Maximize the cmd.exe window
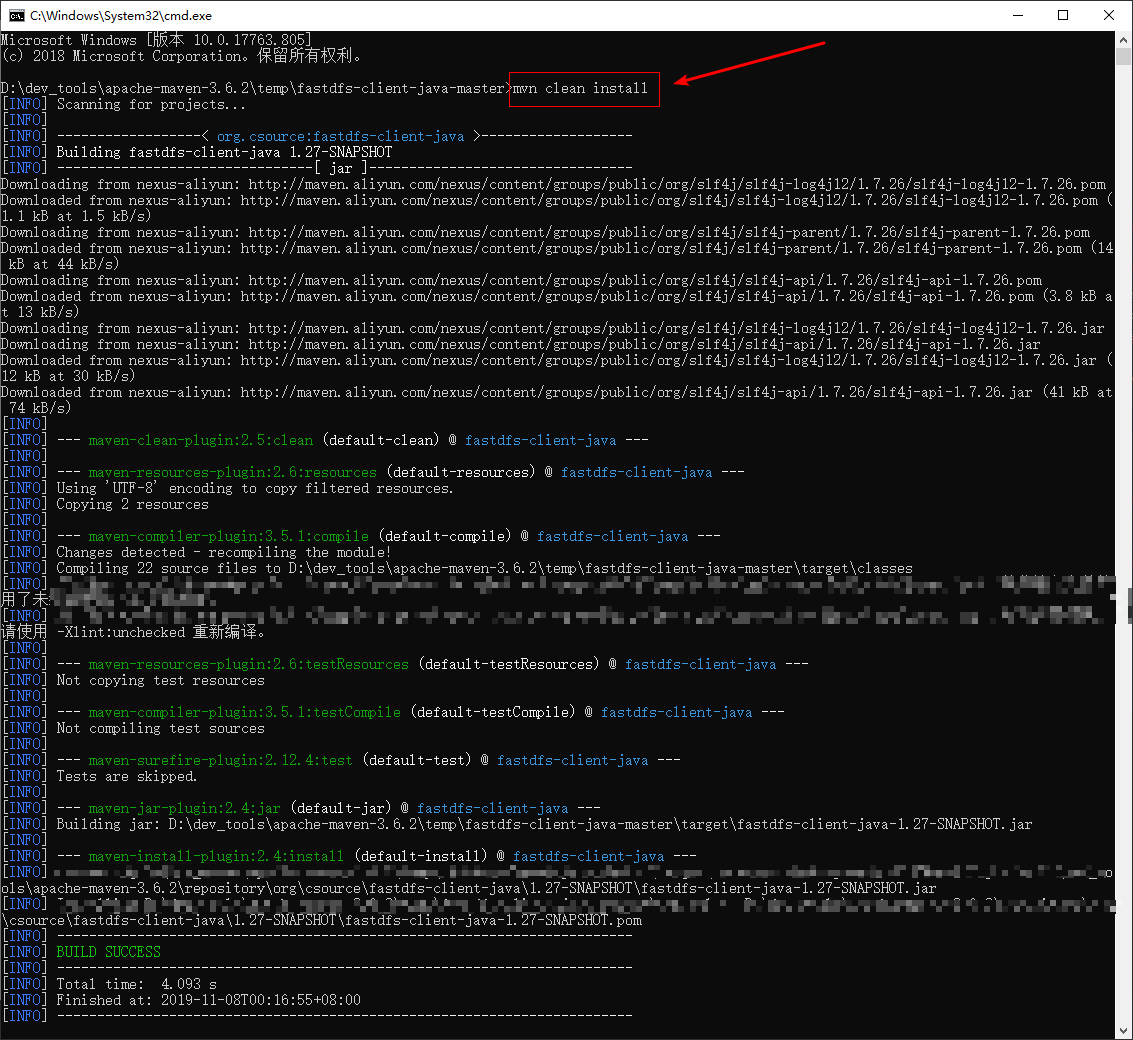 1063,15
